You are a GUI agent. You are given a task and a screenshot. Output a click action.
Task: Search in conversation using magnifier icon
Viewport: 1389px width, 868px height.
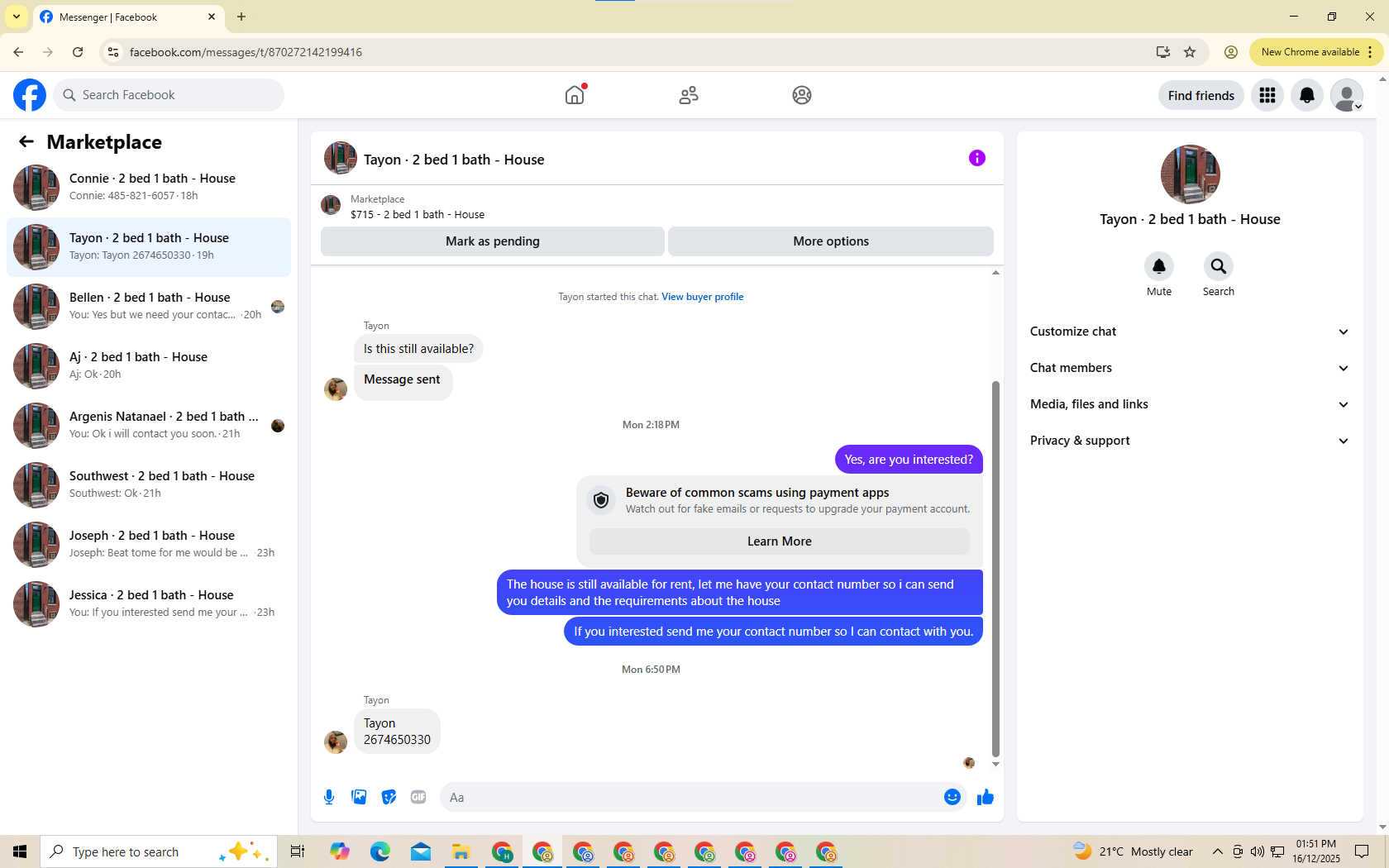(x=1219, y=266)
